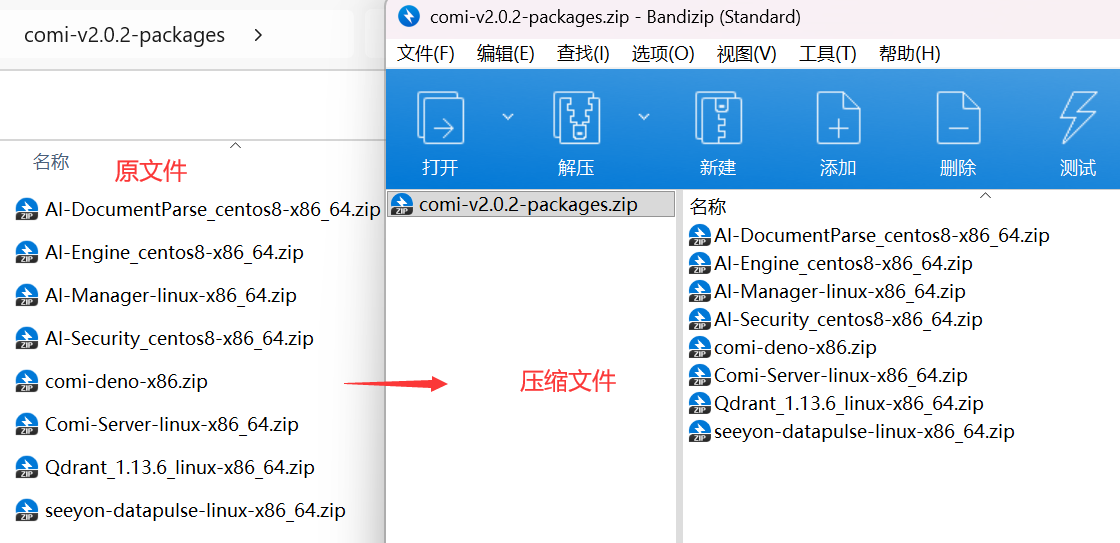Select seeyon-datapulse-linux-x86_64.zip in Explorer window
Screen dimensions: 1120x543
pyautogui.click(x=195, y=511)
